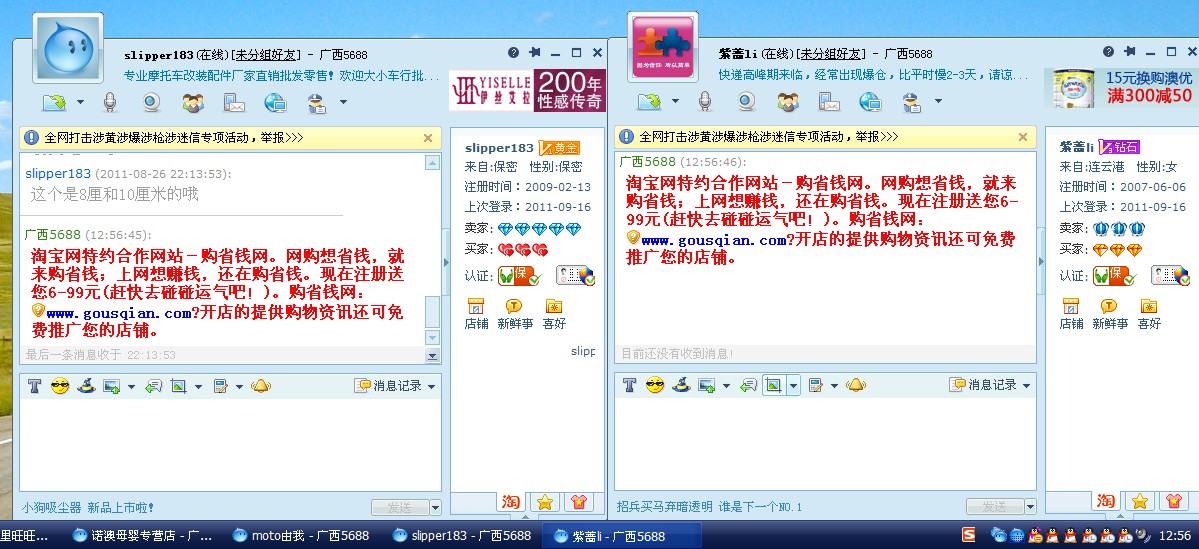The height and width of the screenshot is (549, 1199).
Task: Start voice chat in slipper183 window
Action: (x=110, y=102)
